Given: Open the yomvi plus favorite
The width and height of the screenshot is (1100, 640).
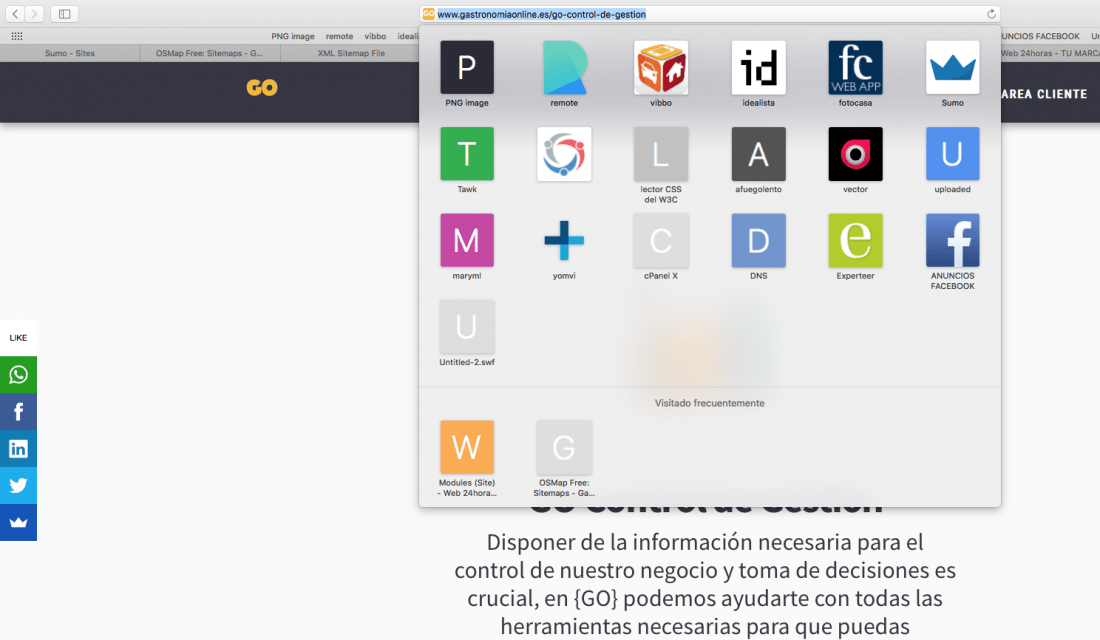Looking at the screenshot, I should pos(564,240).
